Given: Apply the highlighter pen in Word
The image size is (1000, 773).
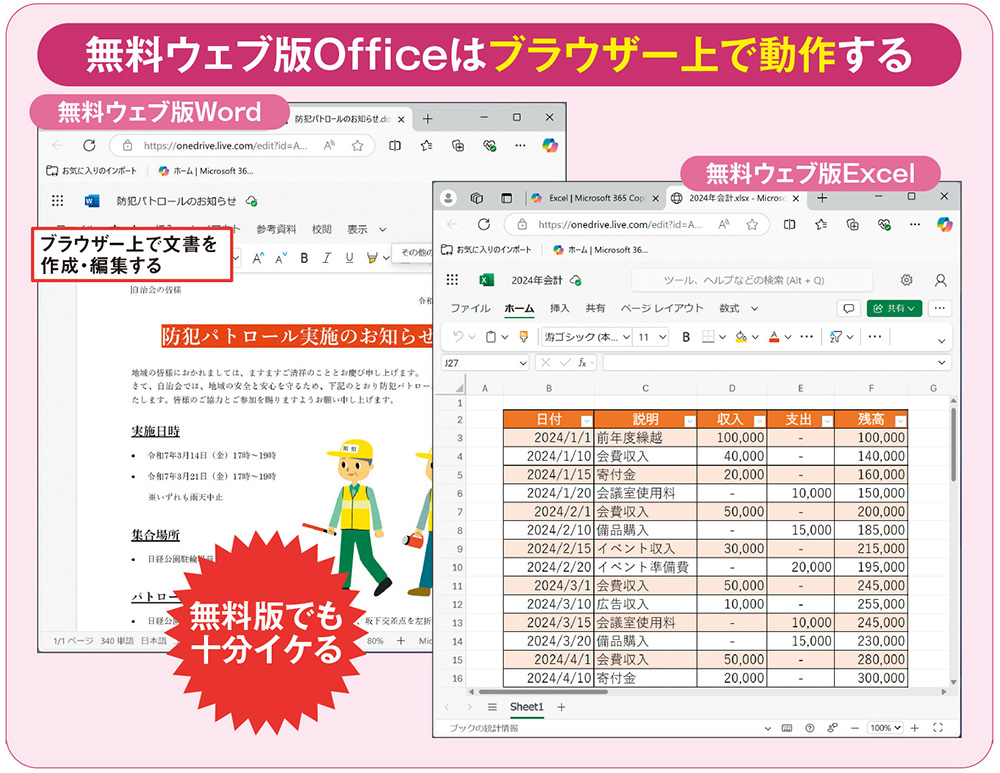Looking at the screenshot, I should click(372, 258).
